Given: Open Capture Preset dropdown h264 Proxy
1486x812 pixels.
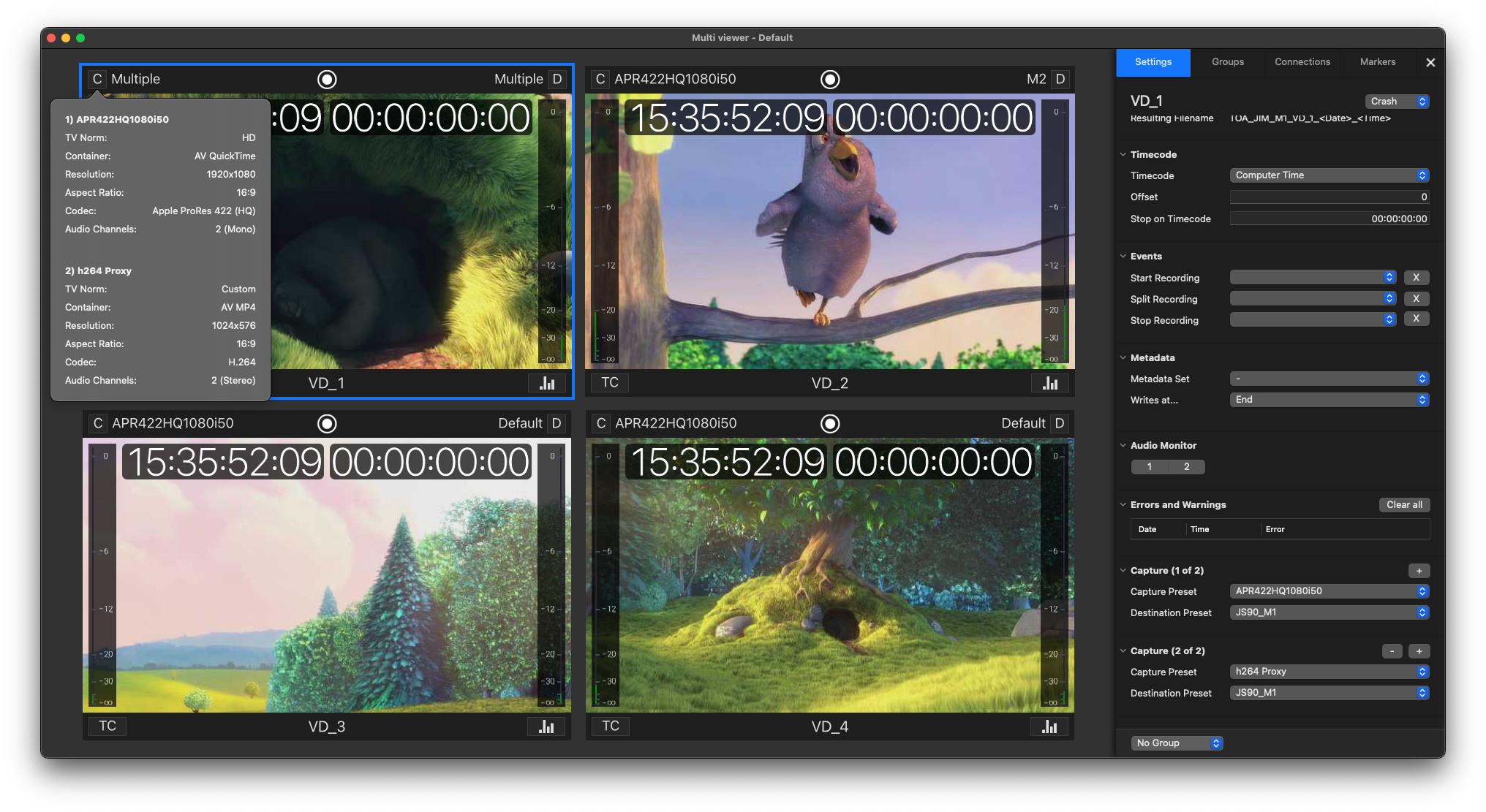Looking at the screenshot, I should 1329,672.
